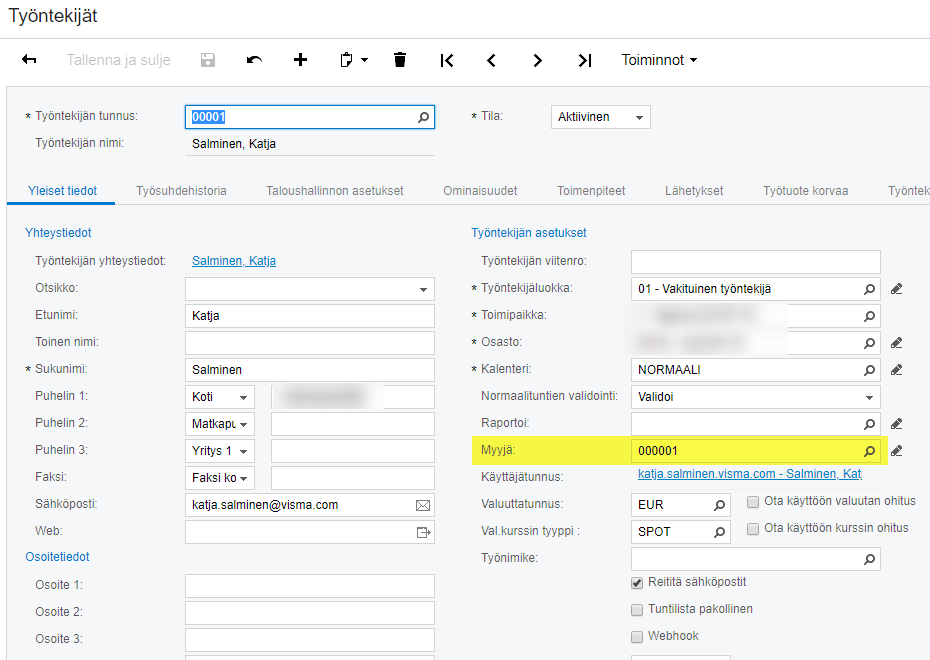Click the Etunimi input field

pos(309,316)
